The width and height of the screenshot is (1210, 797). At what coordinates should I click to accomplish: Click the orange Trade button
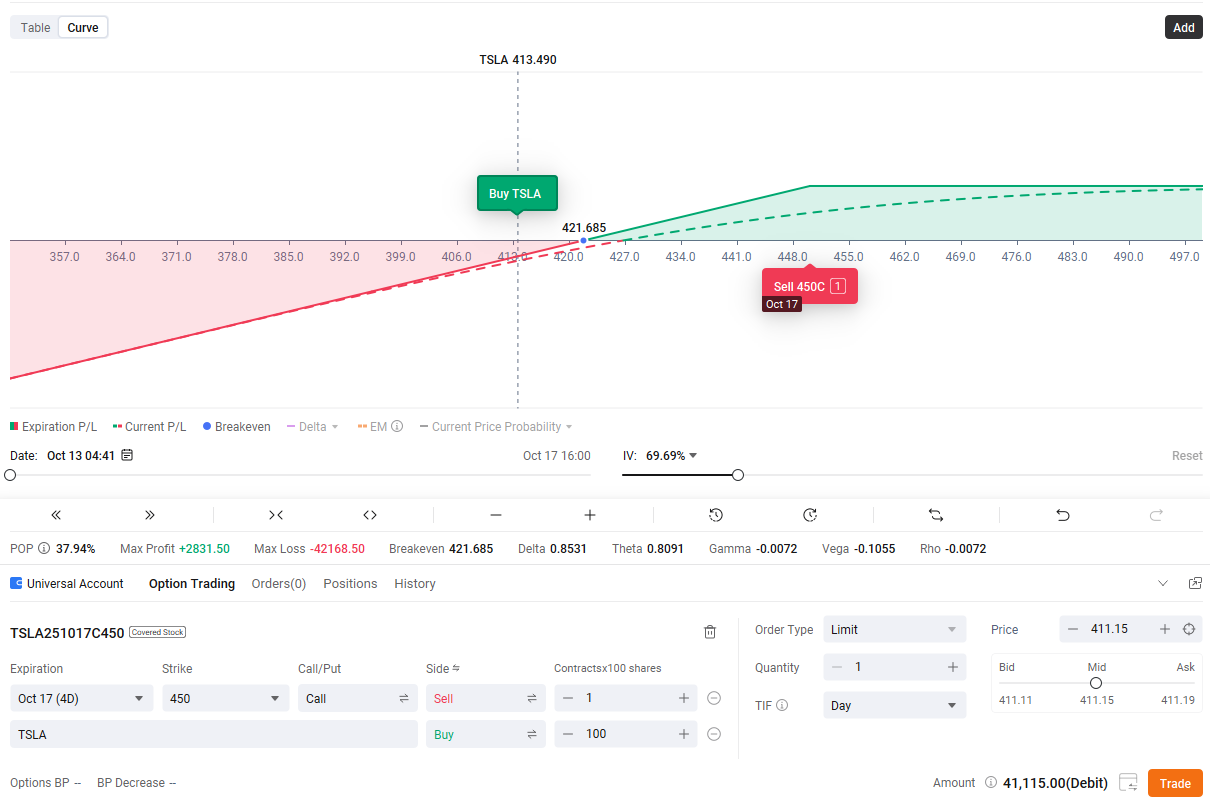click(1175, 783)
